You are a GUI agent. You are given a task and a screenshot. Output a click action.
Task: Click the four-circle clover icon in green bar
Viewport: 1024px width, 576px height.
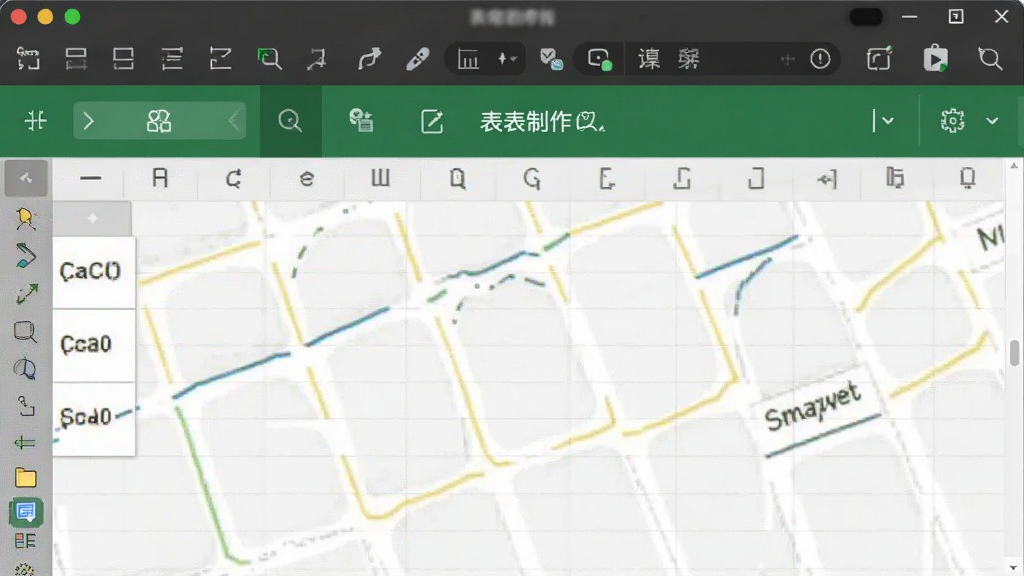159,121
